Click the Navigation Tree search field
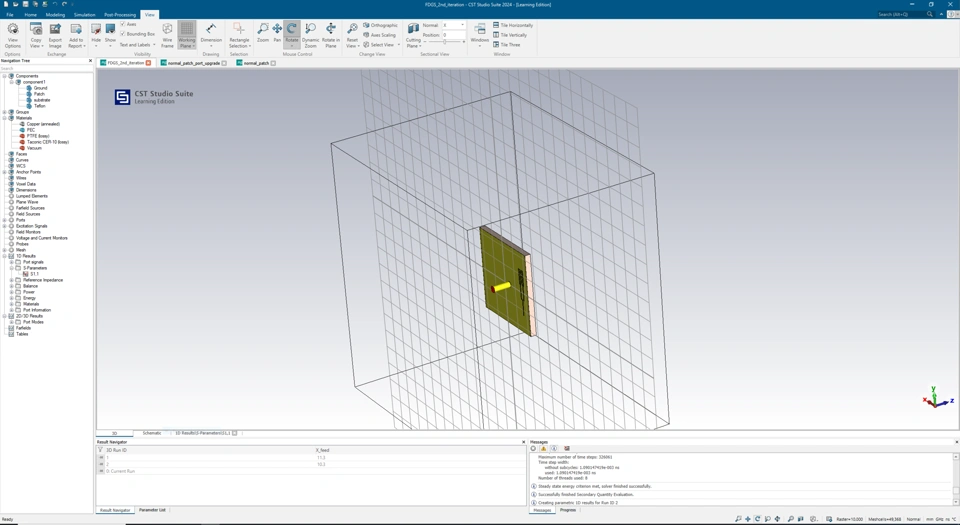 point(47,69)
